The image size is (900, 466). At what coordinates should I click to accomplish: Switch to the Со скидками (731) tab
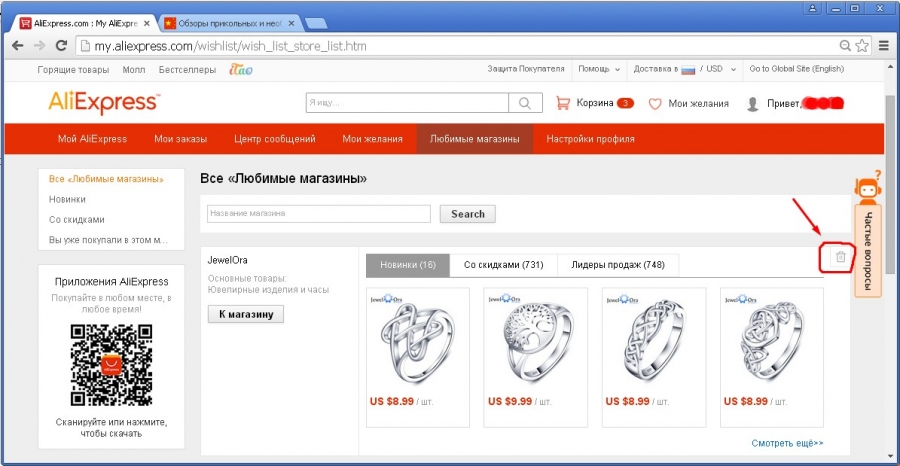(x=503, y=265)
